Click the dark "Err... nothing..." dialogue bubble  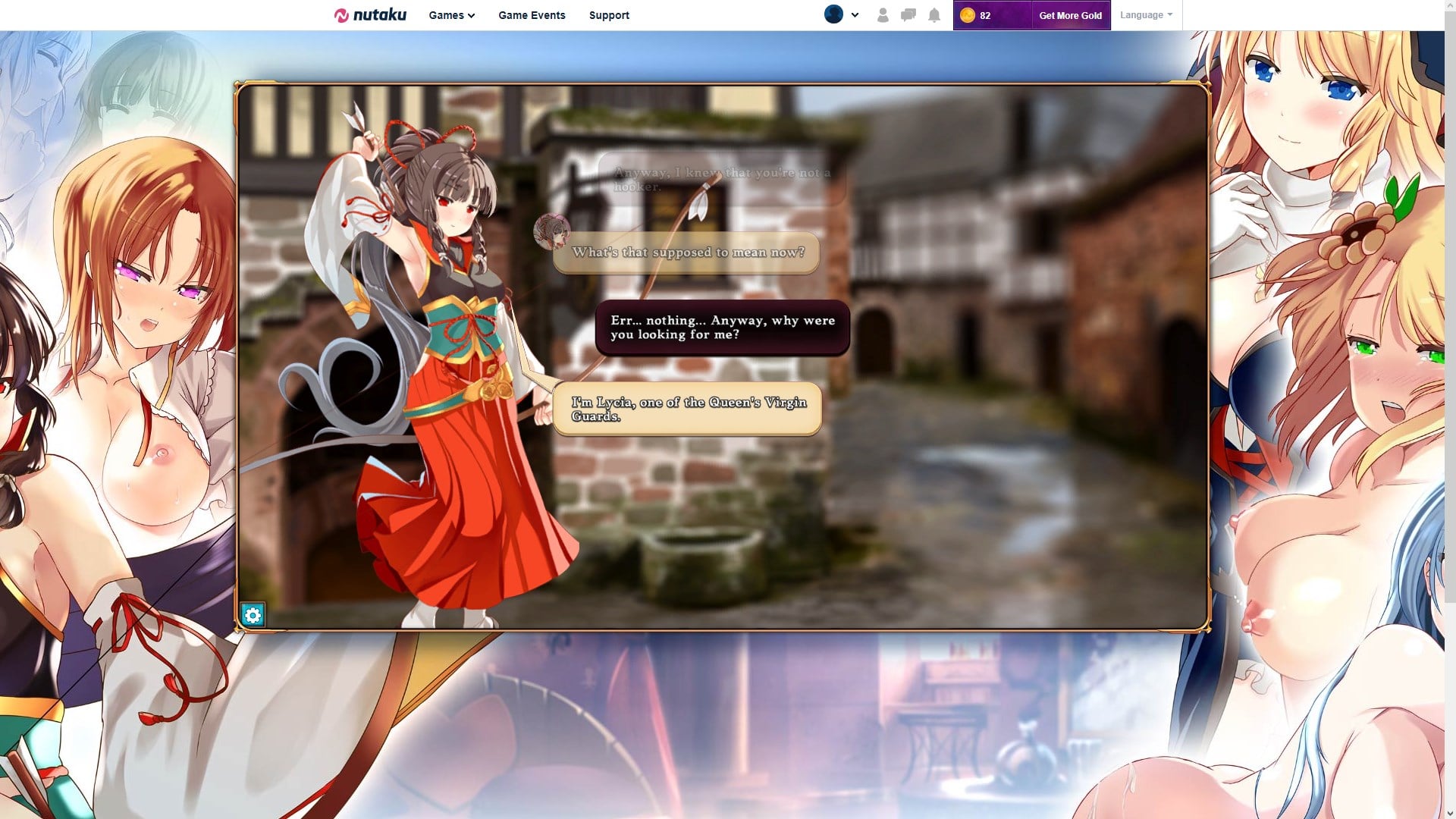point(722,328)
